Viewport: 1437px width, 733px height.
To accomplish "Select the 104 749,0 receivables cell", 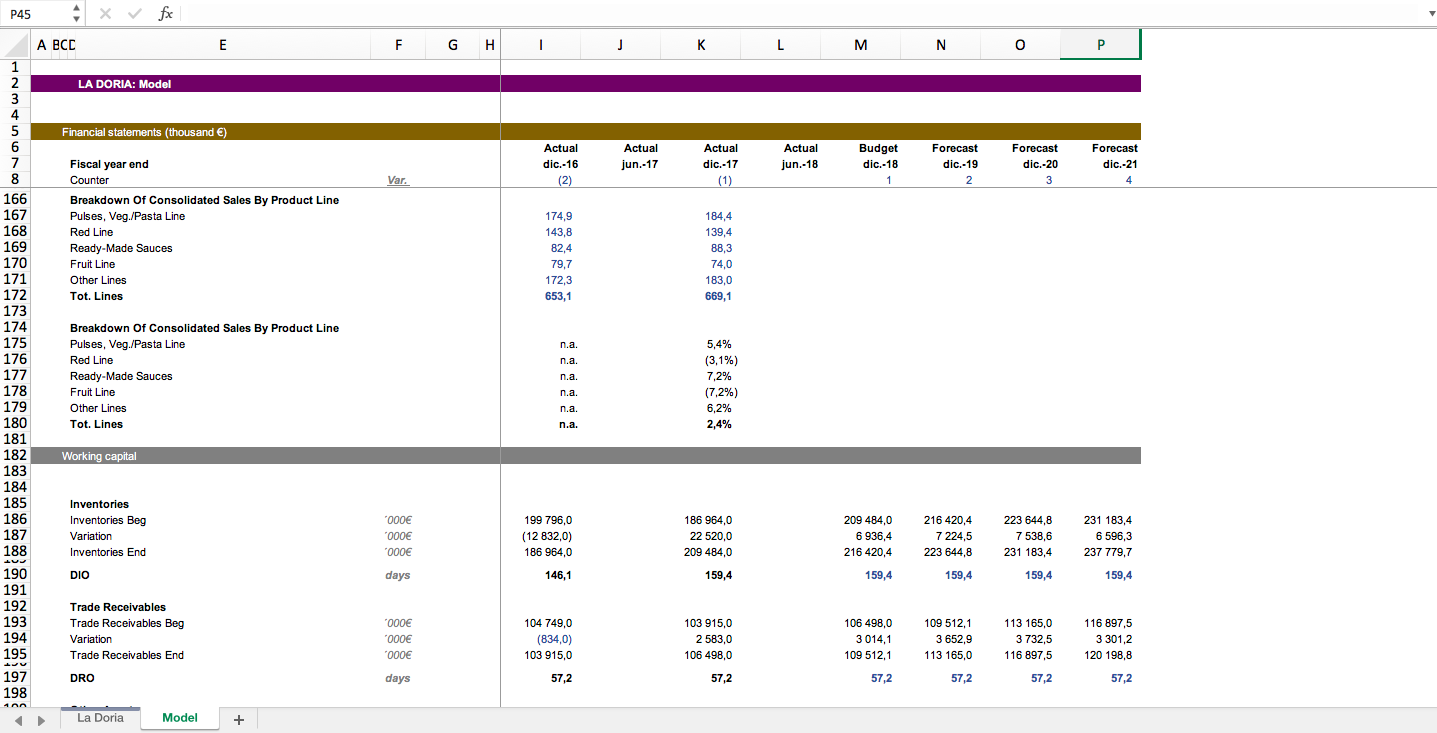I will pos(548,623).
